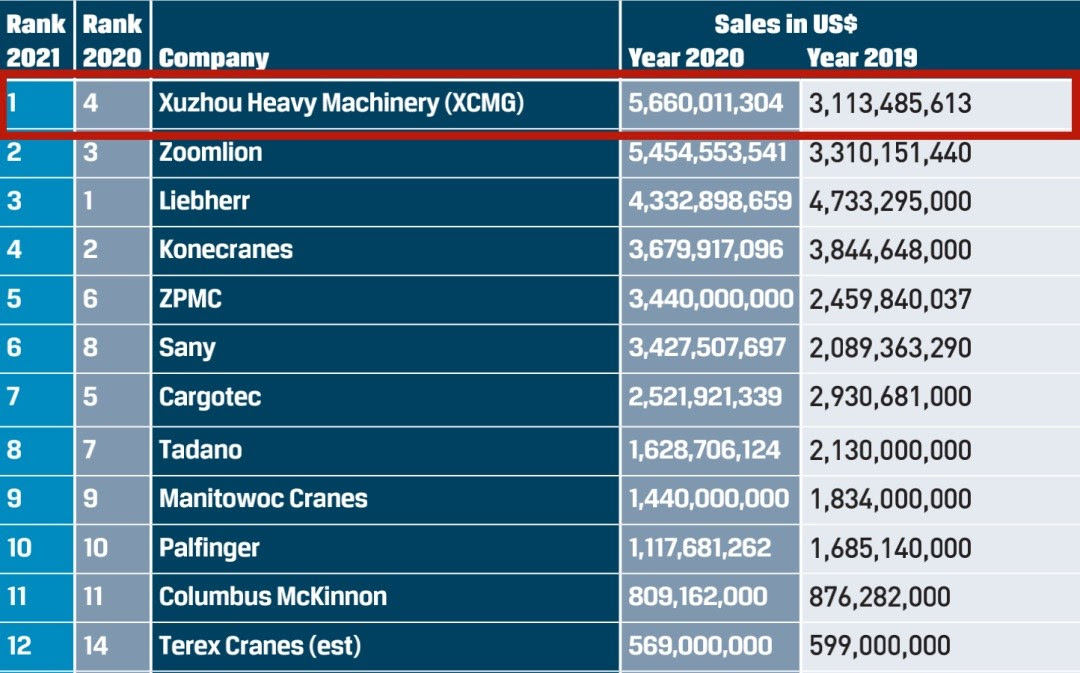Click the Palfinger company name
Screen dimensions: 1080x673
coord(209,548)
